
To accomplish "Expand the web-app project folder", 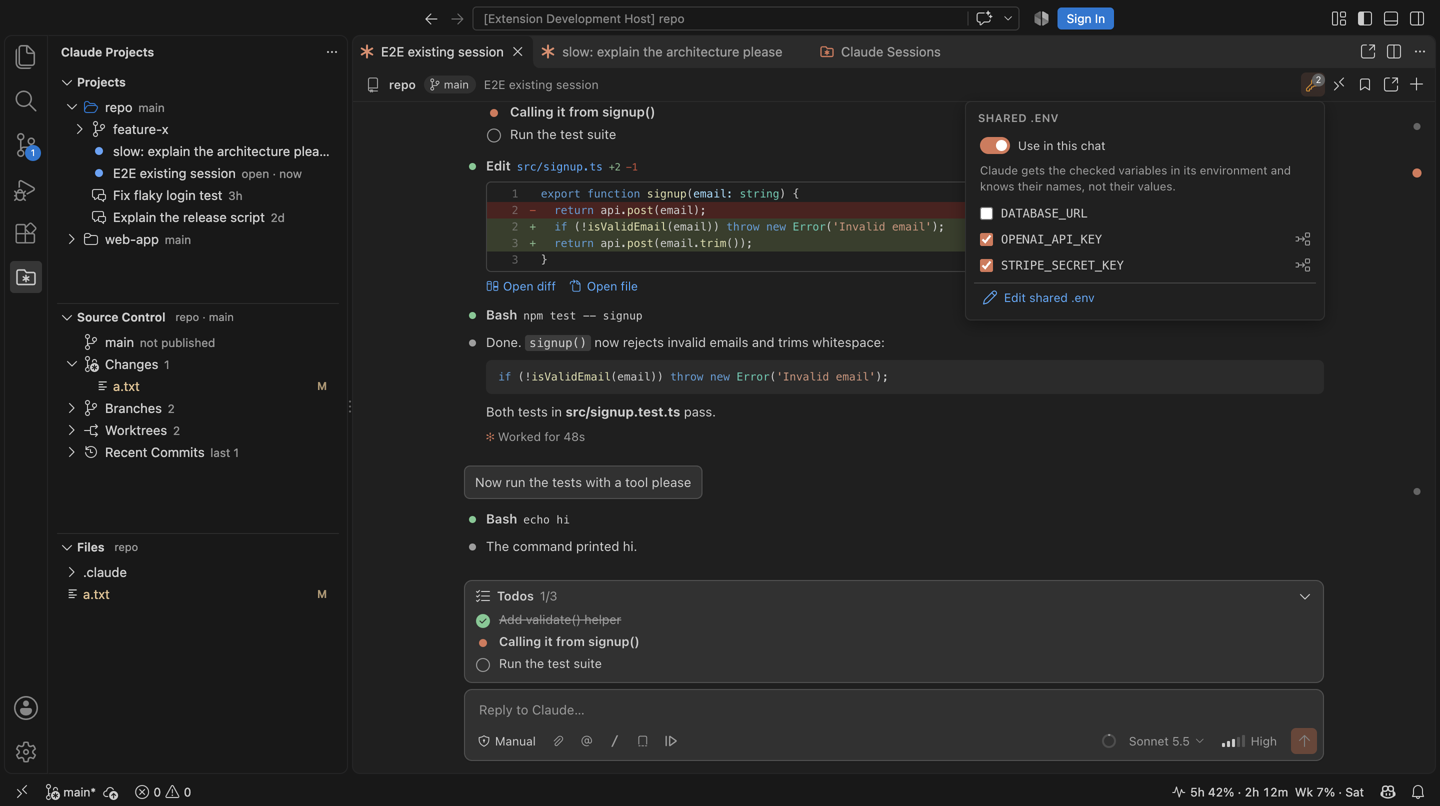I will (x=72, y=240).
